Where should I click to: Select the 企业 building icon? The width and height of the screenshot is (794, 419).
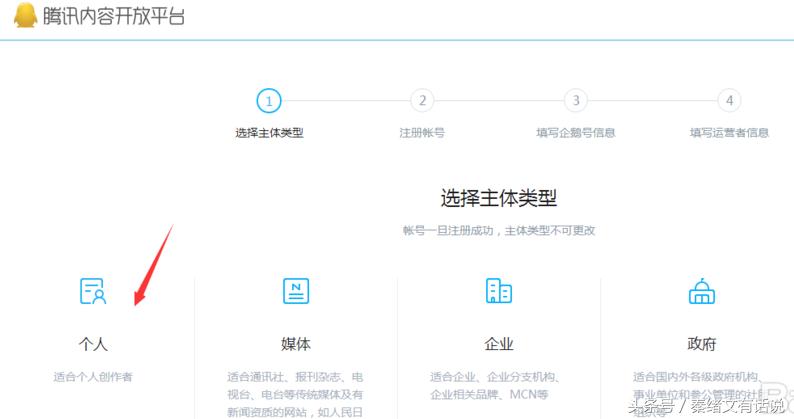pos(499,291)
